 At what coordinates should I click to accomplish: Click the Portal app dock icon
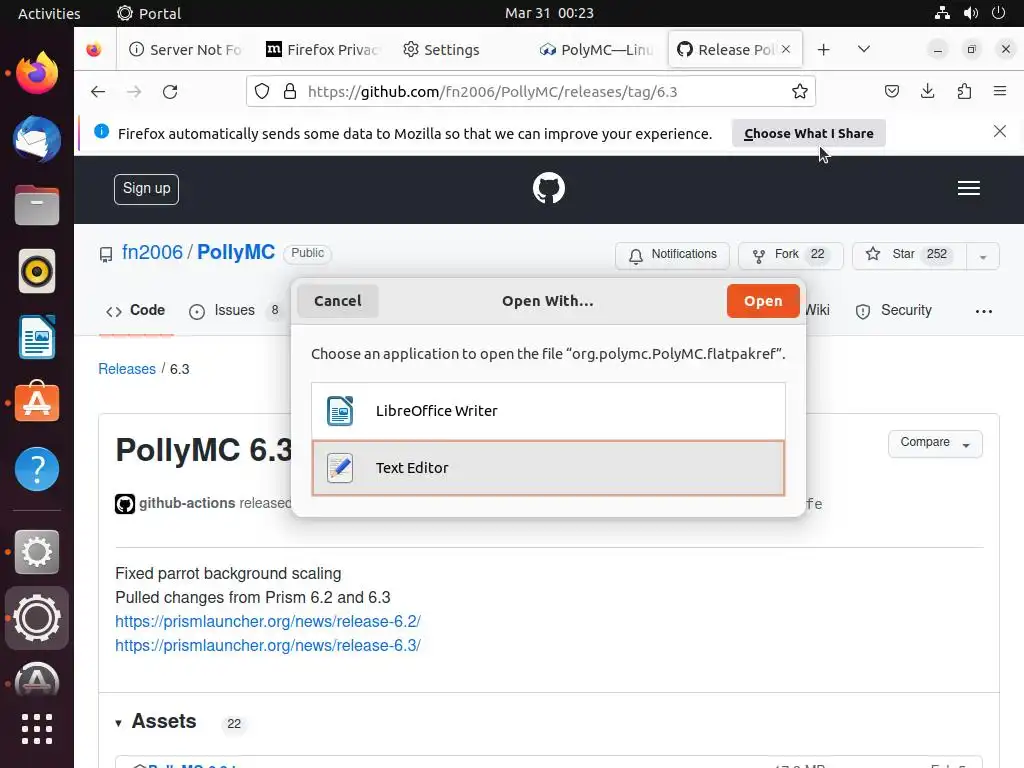tap(37, 618)
